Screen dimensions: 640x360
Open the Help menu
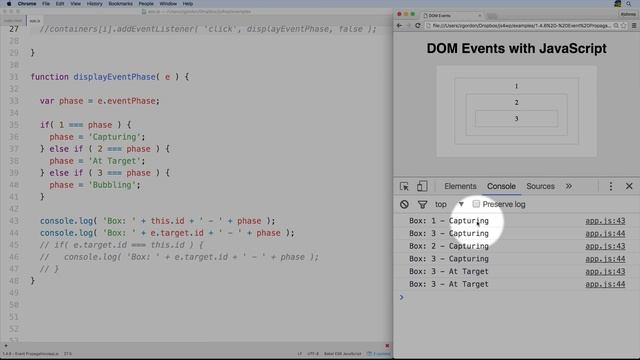[x=188, y=4]
